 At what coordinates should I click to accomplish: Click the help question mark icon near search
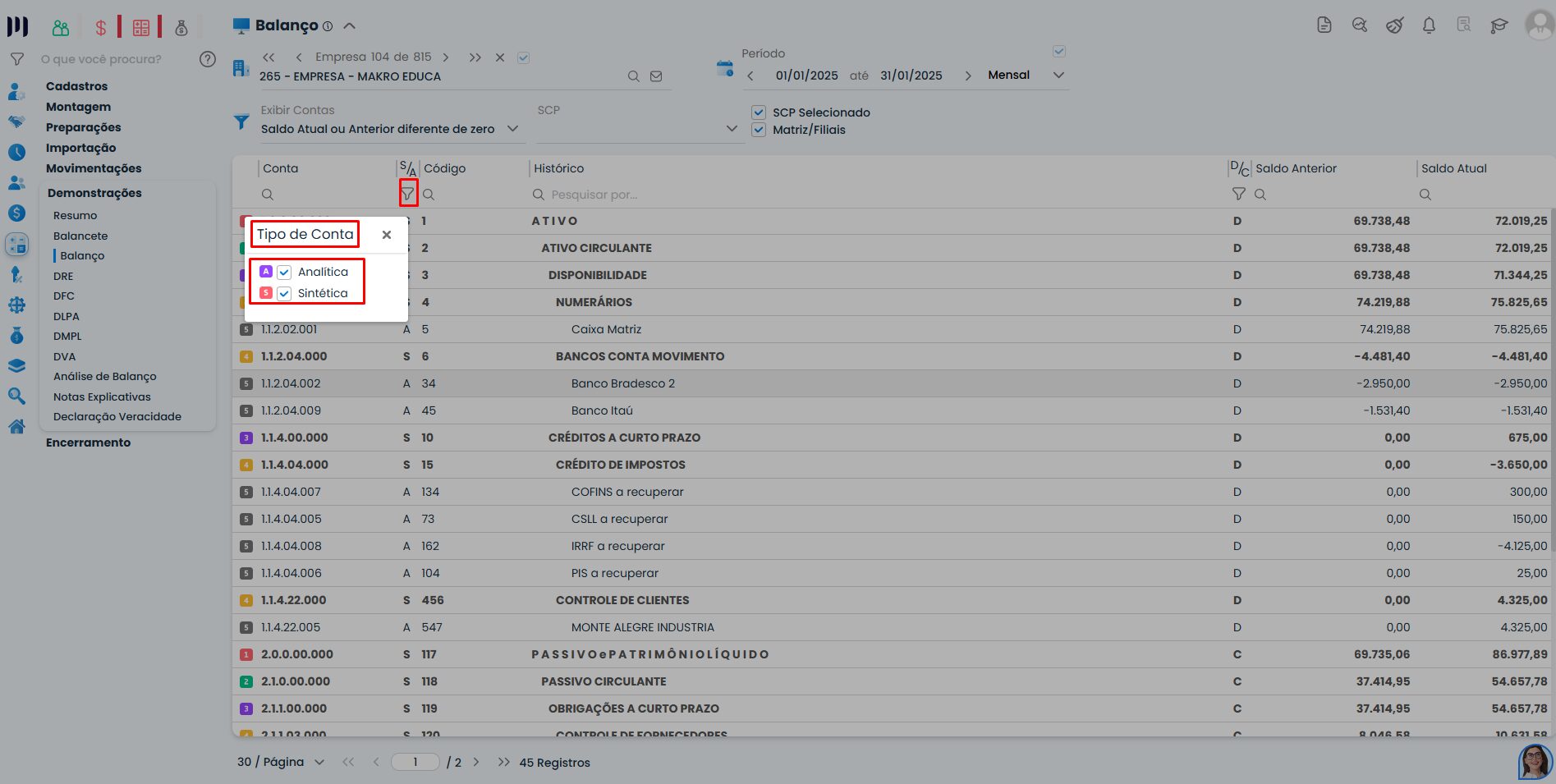pyautogui.click(x=208, y=59)
